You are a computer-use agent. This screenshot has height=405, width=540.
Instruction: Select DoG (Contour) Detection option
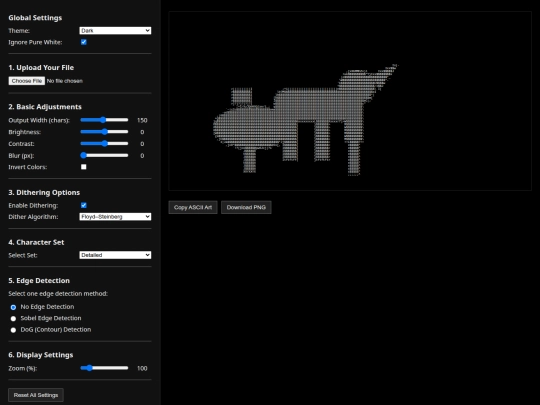13,330
